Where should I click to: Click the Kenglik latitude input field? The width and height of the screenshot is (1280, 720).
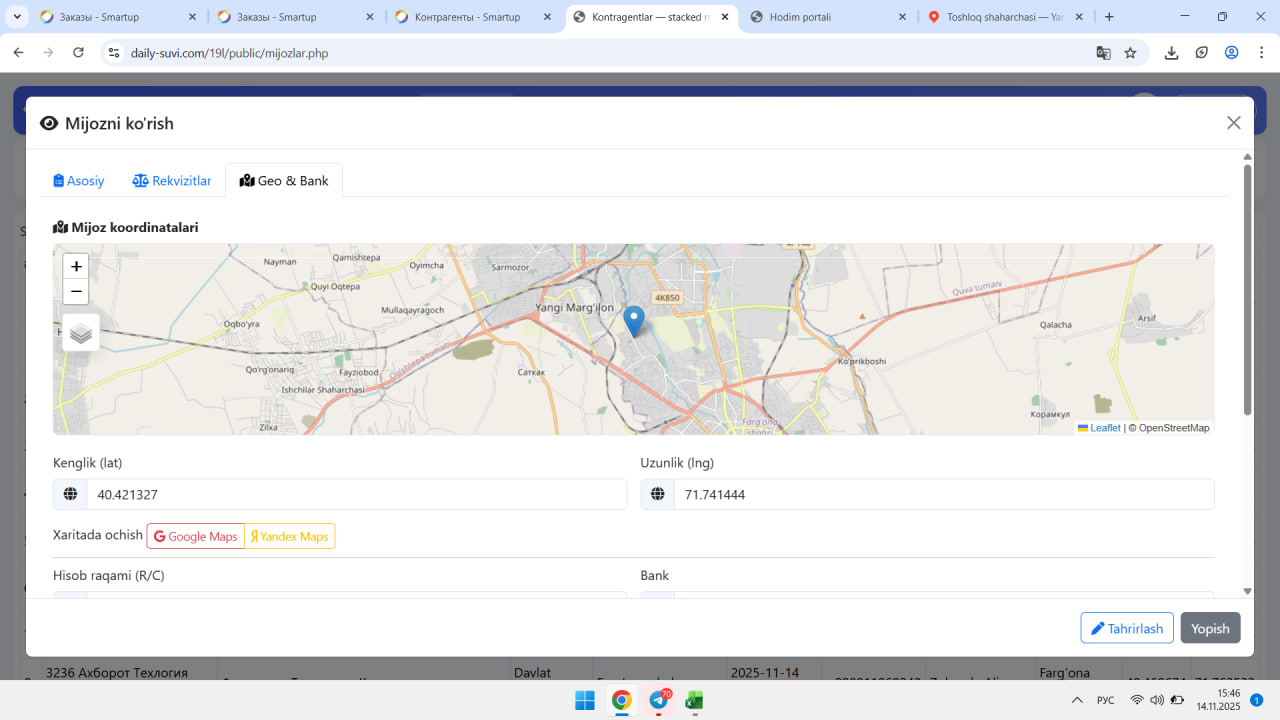click(356, 495)
